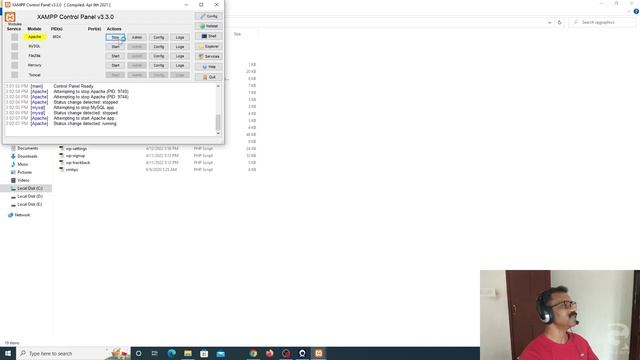Screen dimensions: 640x360
Task: Open Mail app from the taskbar
Action: (220, 353)
